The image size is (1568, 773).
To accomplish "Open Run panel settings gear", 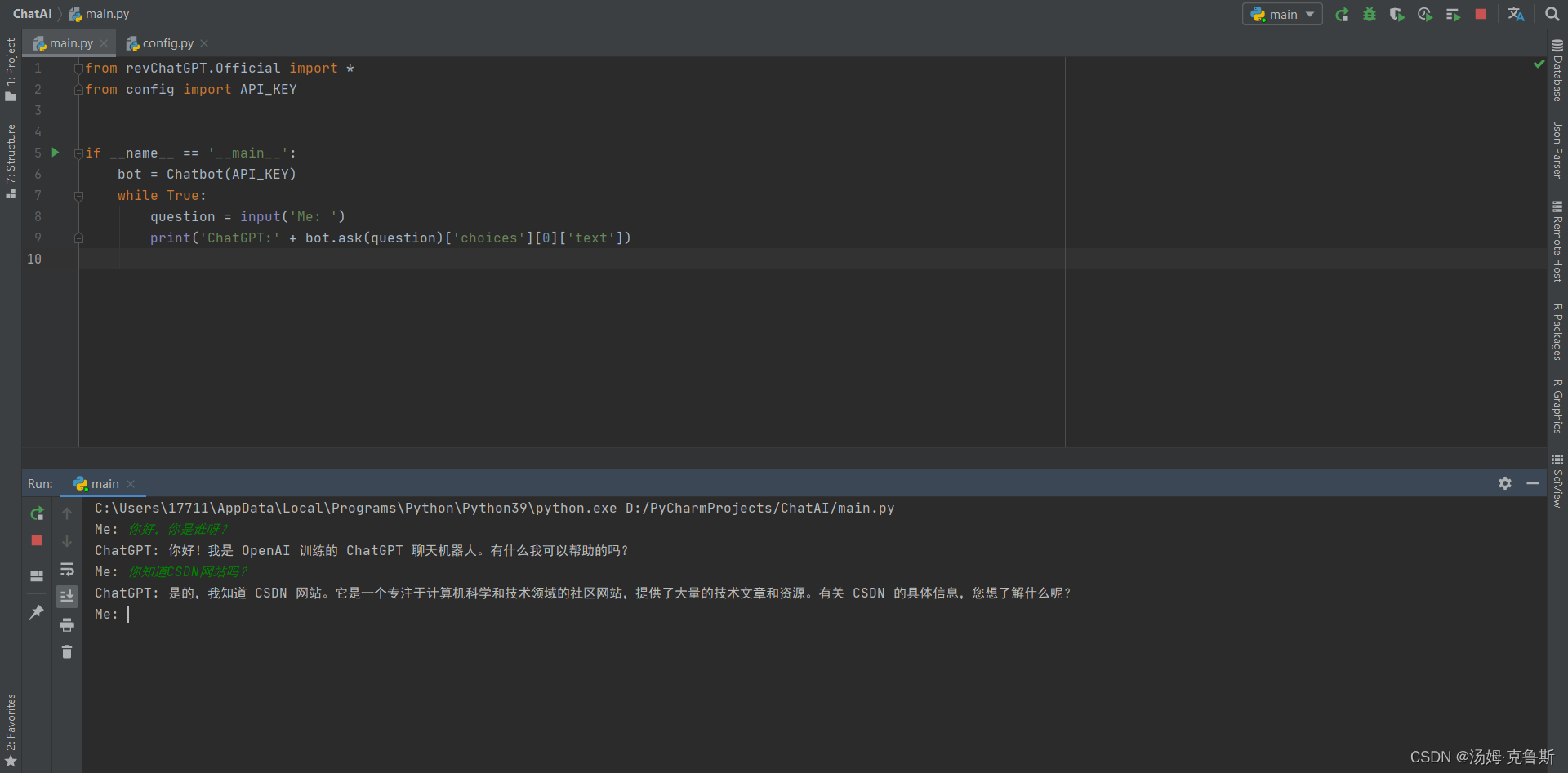I will (1505, 483).
